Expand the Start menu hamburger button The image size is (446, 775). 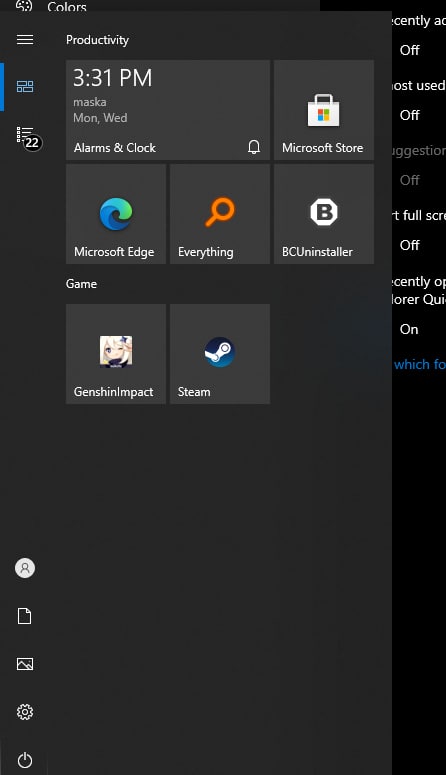[x=25, y=40]
